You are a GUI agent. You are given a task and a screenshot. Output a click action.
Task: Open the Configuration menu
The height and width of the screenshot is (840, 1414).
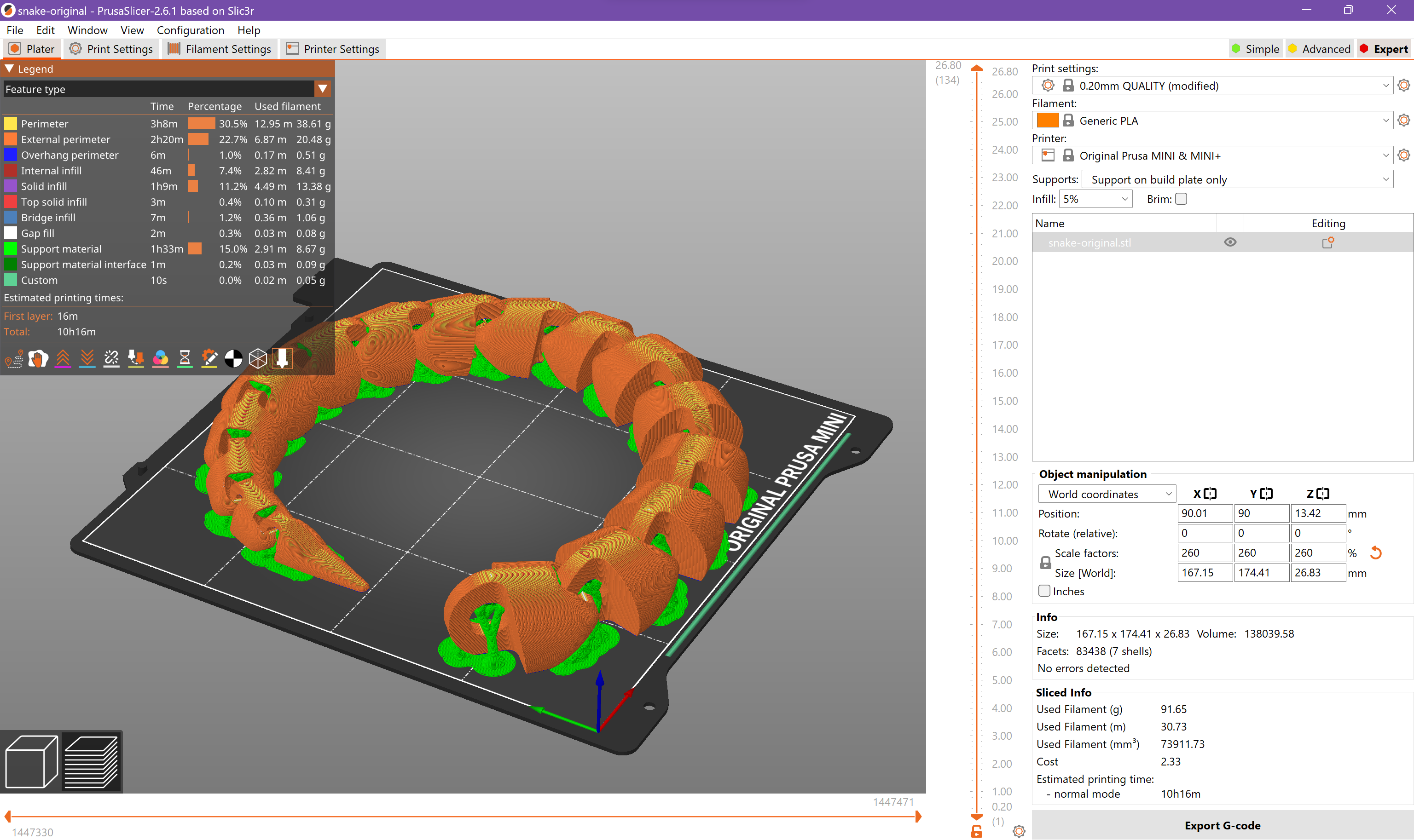pyautogui.click(x=190, y=30)
